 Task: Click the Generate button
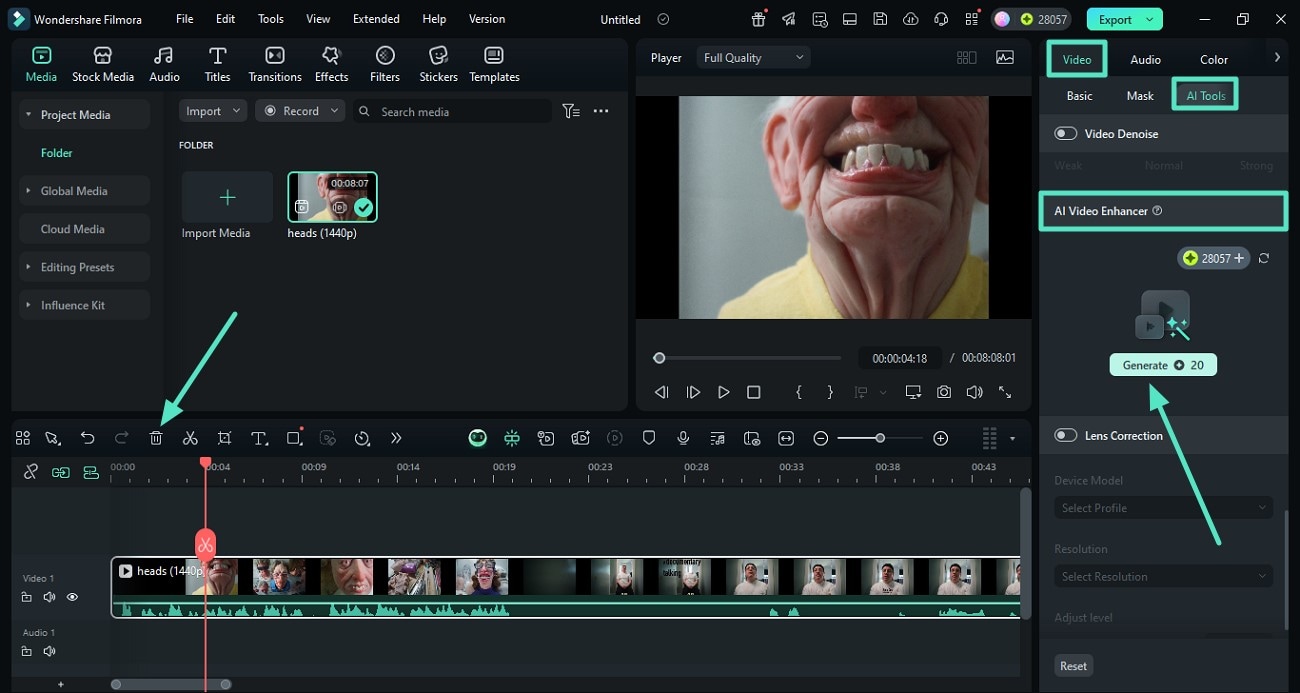1163,365
